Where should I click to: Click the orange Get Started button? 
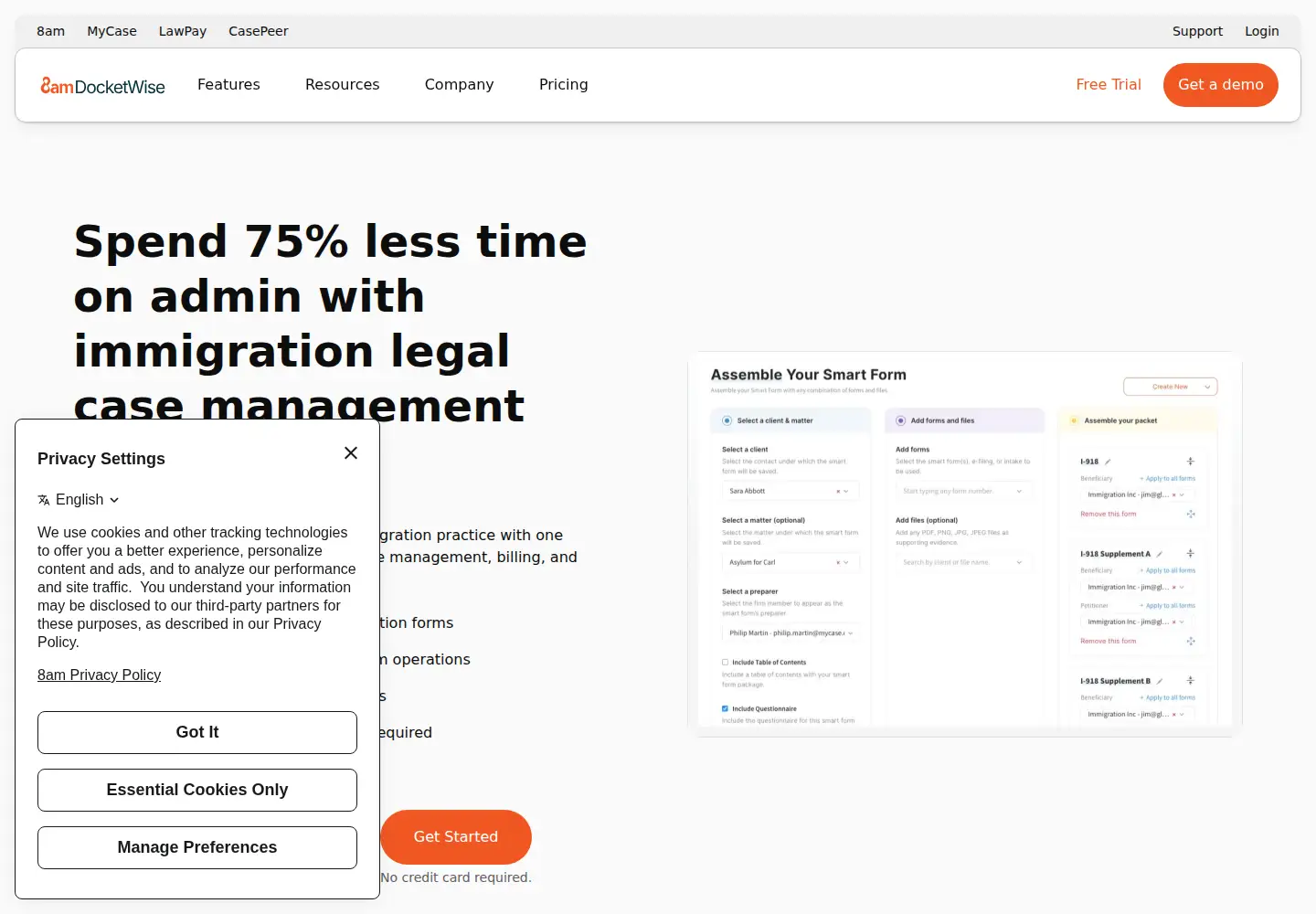pyautogui.click(x=456, y=837)
